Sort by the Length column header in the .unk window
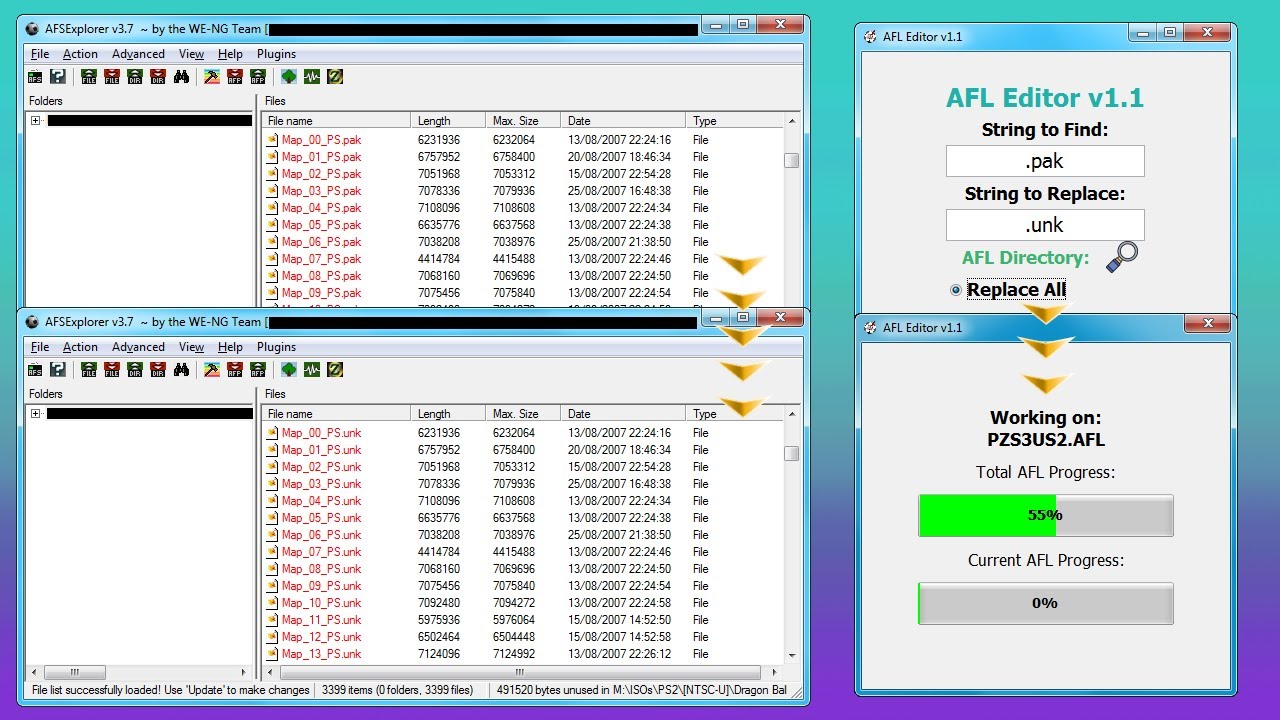 pyautogui.click(x=448, y=413)
